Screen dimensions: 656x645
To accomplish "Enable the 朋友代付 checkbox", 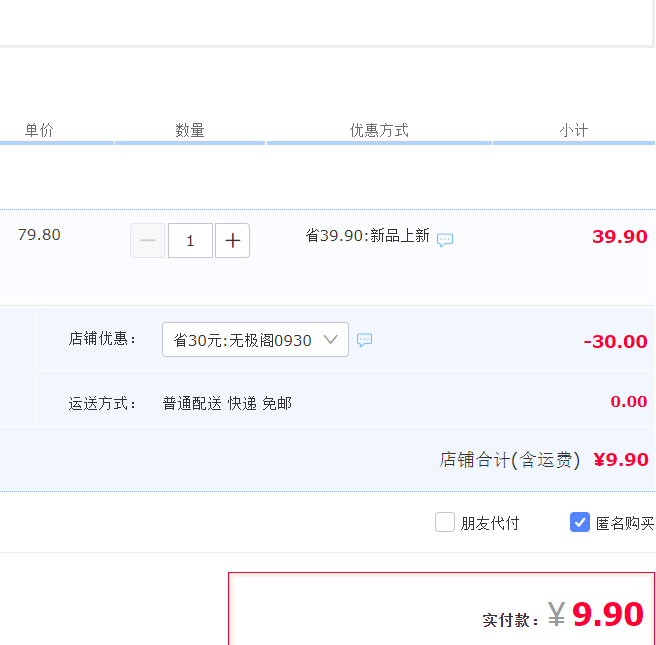I will 445,522.
